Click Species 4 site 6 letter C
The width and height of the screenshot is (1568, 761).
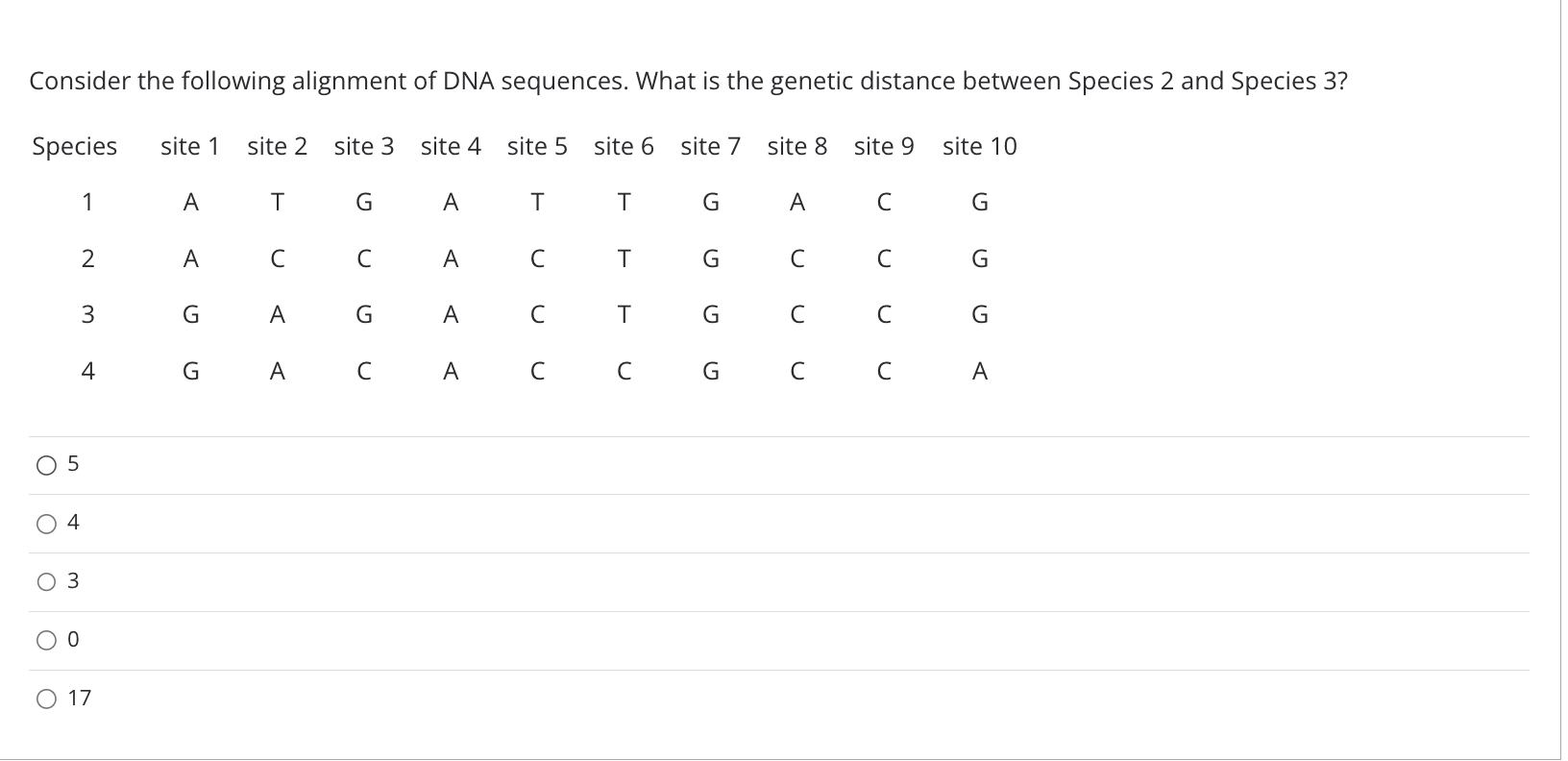click(x=624, y=371)
